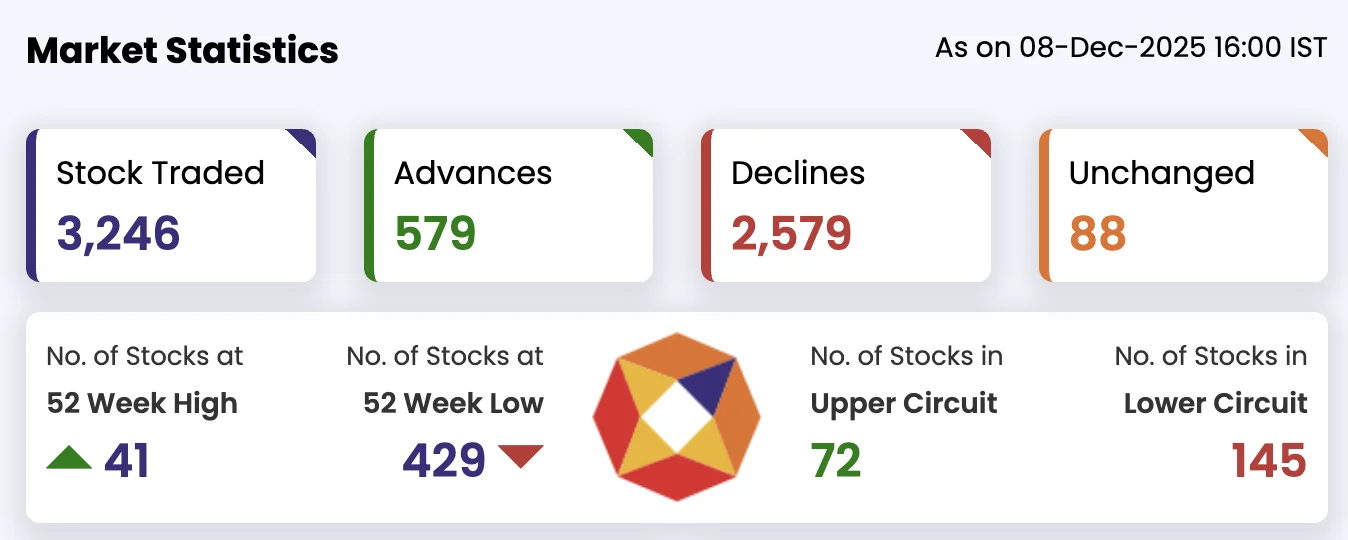The image size is (1348, 540).
Task: Open the Stock Traded card label
Action: 160,173
